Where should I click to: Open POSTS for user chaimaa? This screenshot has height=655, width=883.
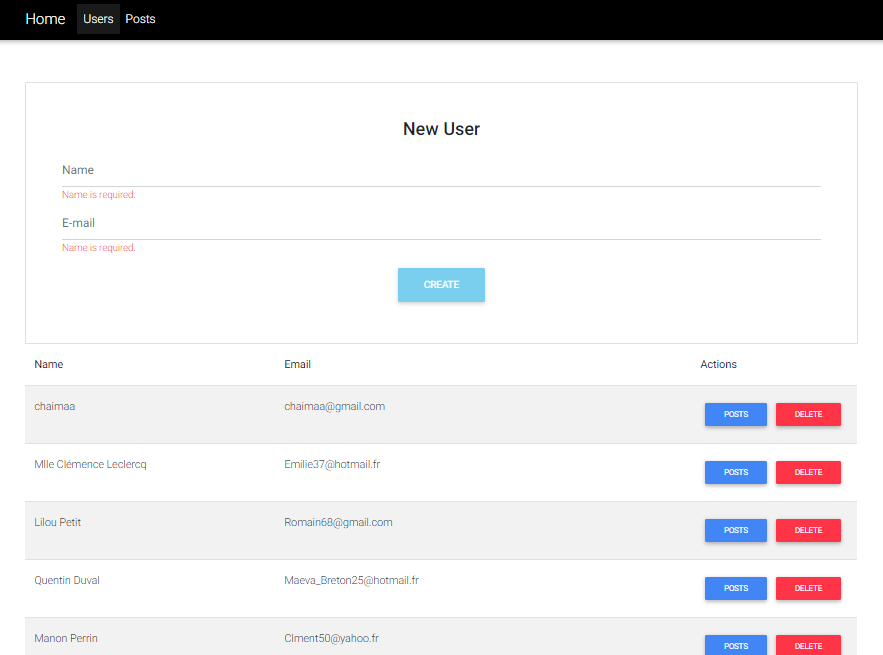(x=735, y=414)
